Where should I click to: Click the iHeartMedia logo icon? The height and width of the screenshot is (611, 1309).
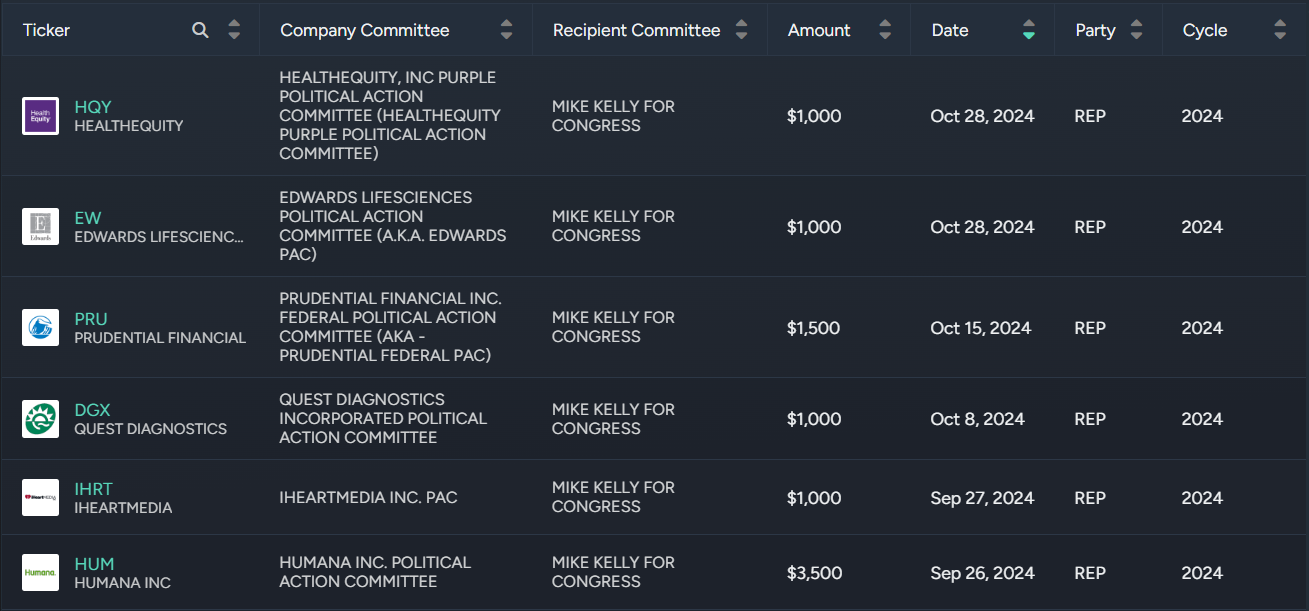[x=41, y=497]
